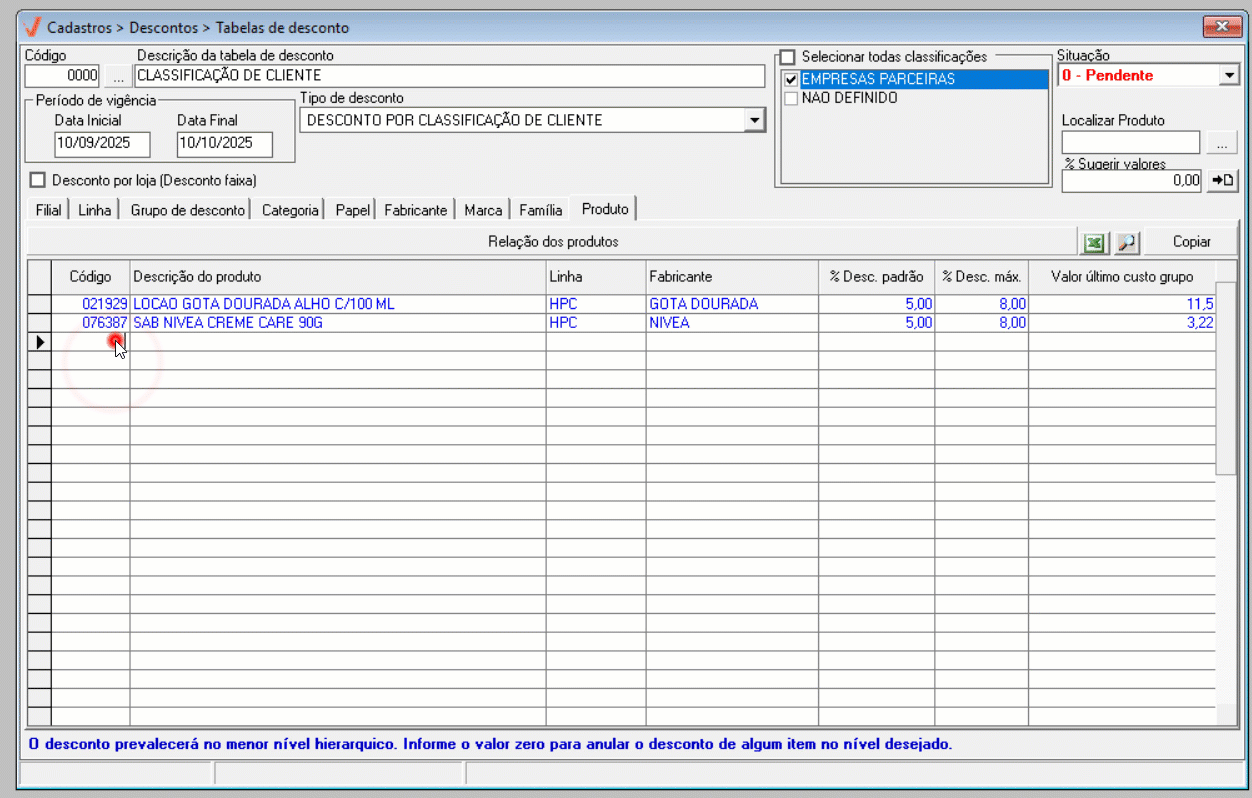Switch to the Fabricante tab
1252x798 pixels.
[415, 210]
